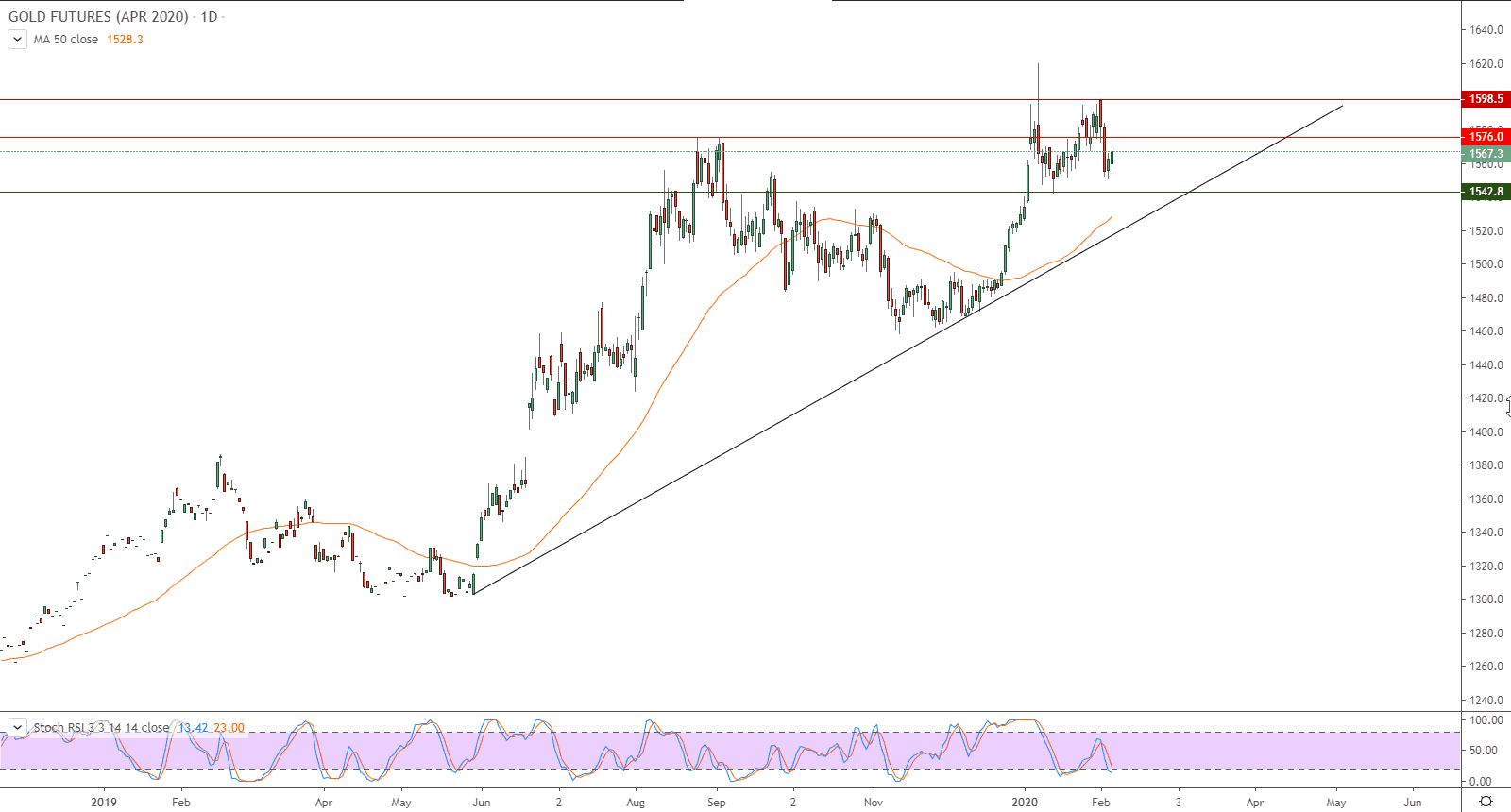This screenshot has height=812, width=1511.
Task: Collapse the Stoch RSI legend arrow
Action: click(x=17, y=727)
